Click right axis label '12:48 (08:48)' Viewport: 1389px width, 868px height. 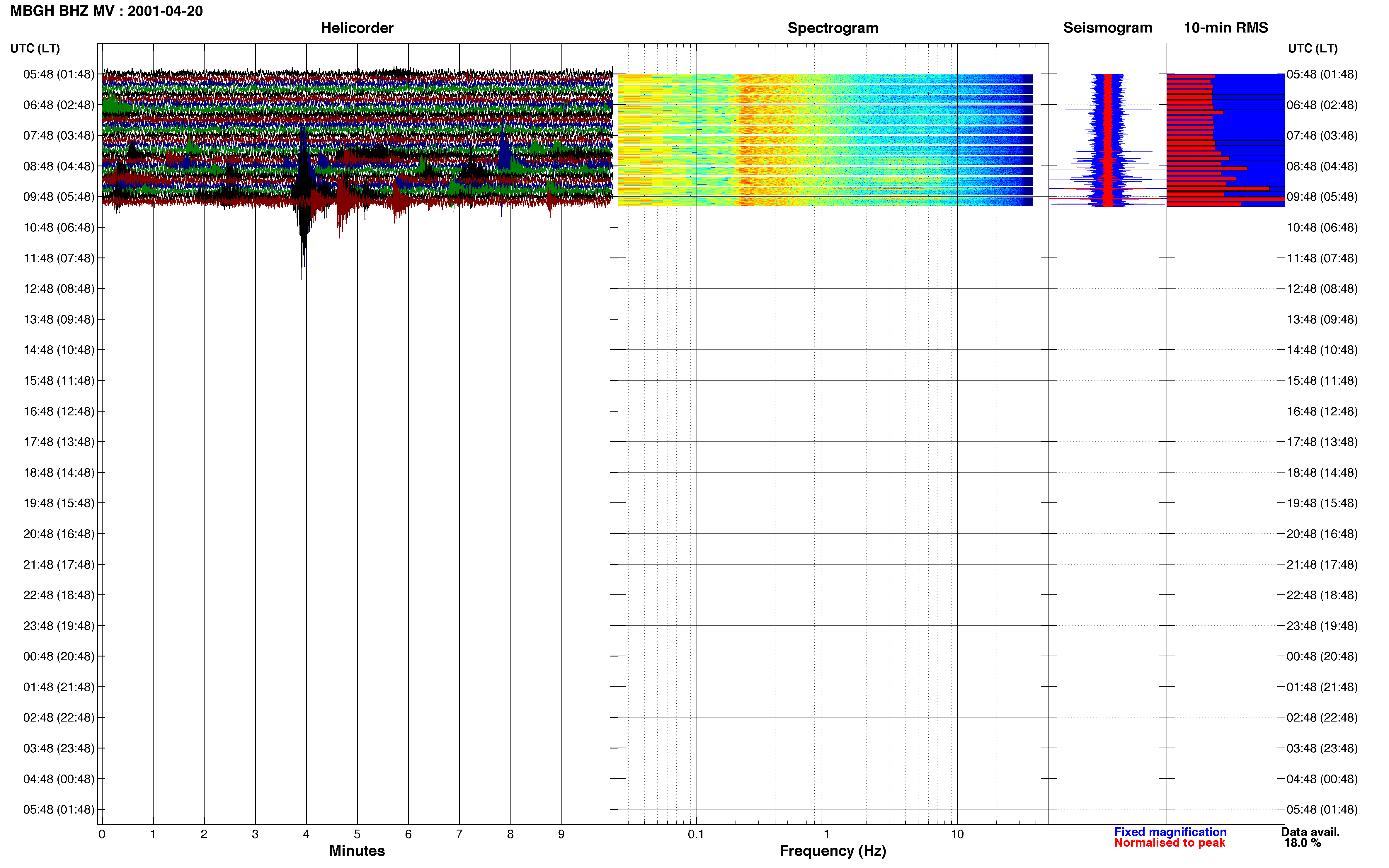click(1322, 289)
